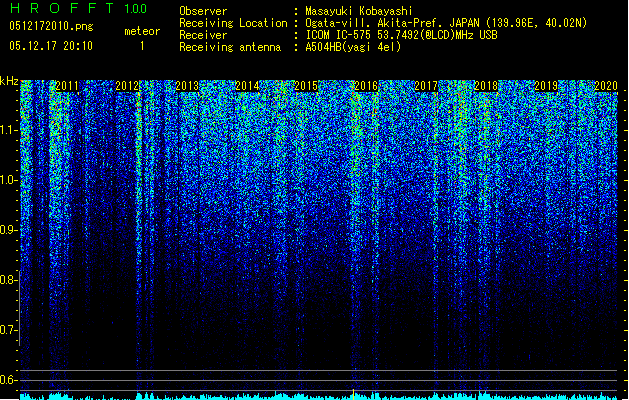This screenshot has height=400, width=629.
Task: Click the 0.6 kHz axis label
Action: tap(8, 380)
